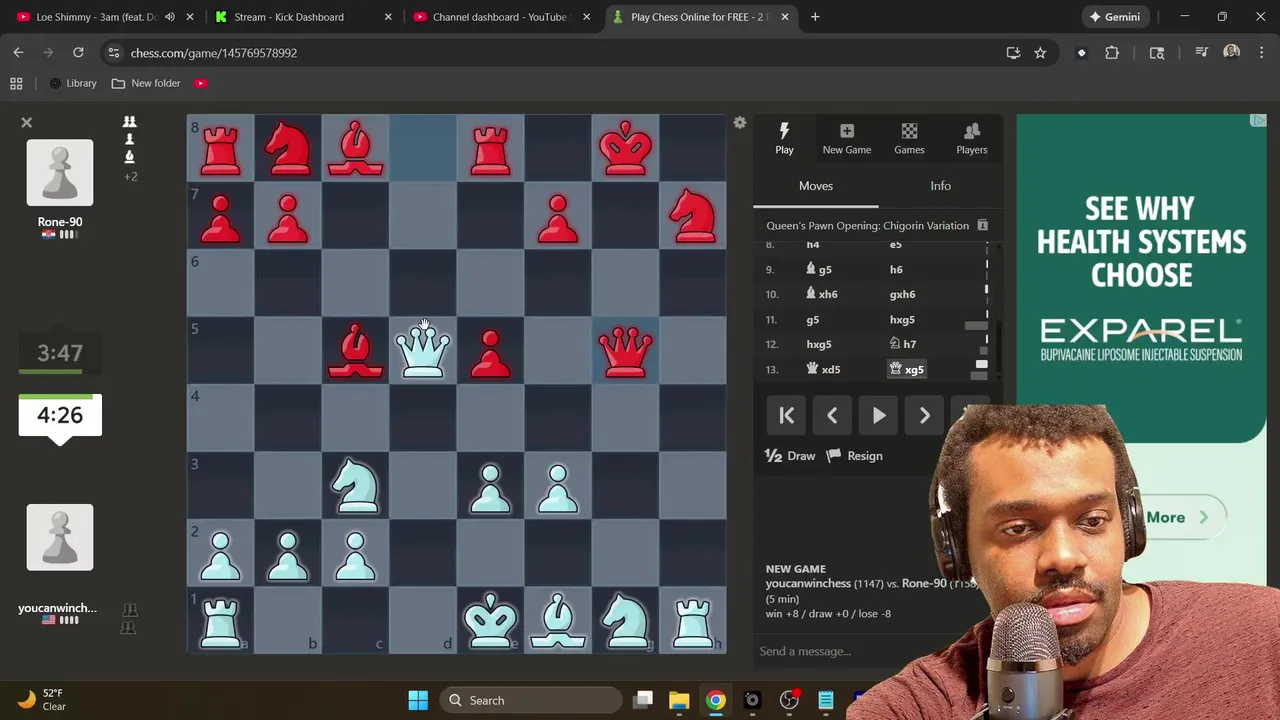
Task: Offer a Draw
Action: tap(790, 456)
